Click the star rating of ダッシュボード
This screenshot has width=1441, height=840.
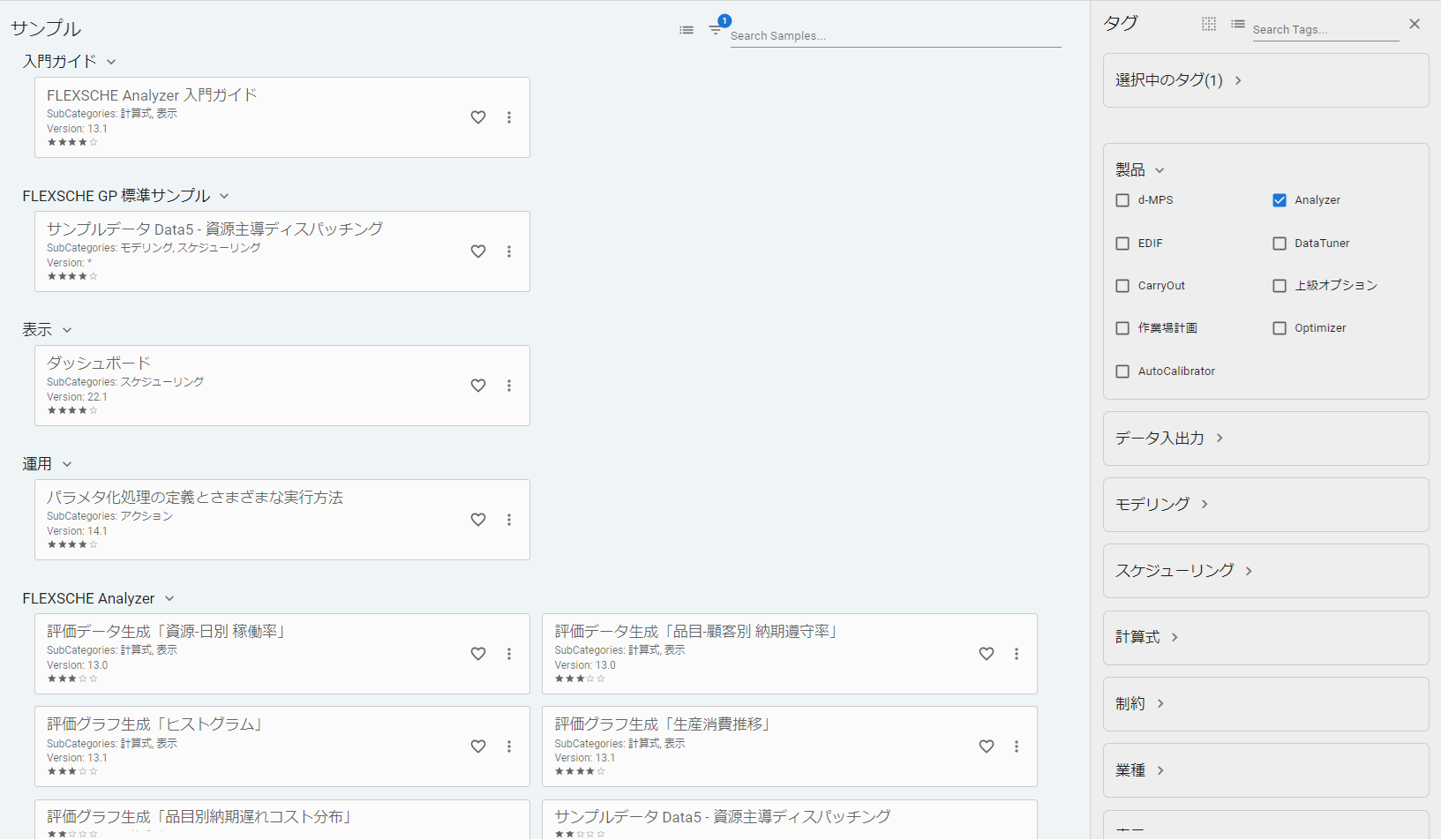coord(72,410)
